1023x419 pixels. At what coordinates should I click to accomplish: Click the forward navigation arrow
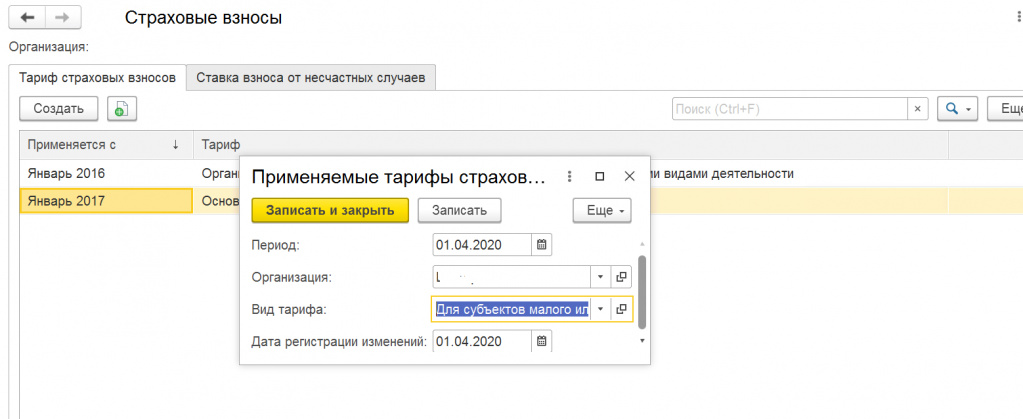pyautogui.click(x=61, y=18)
